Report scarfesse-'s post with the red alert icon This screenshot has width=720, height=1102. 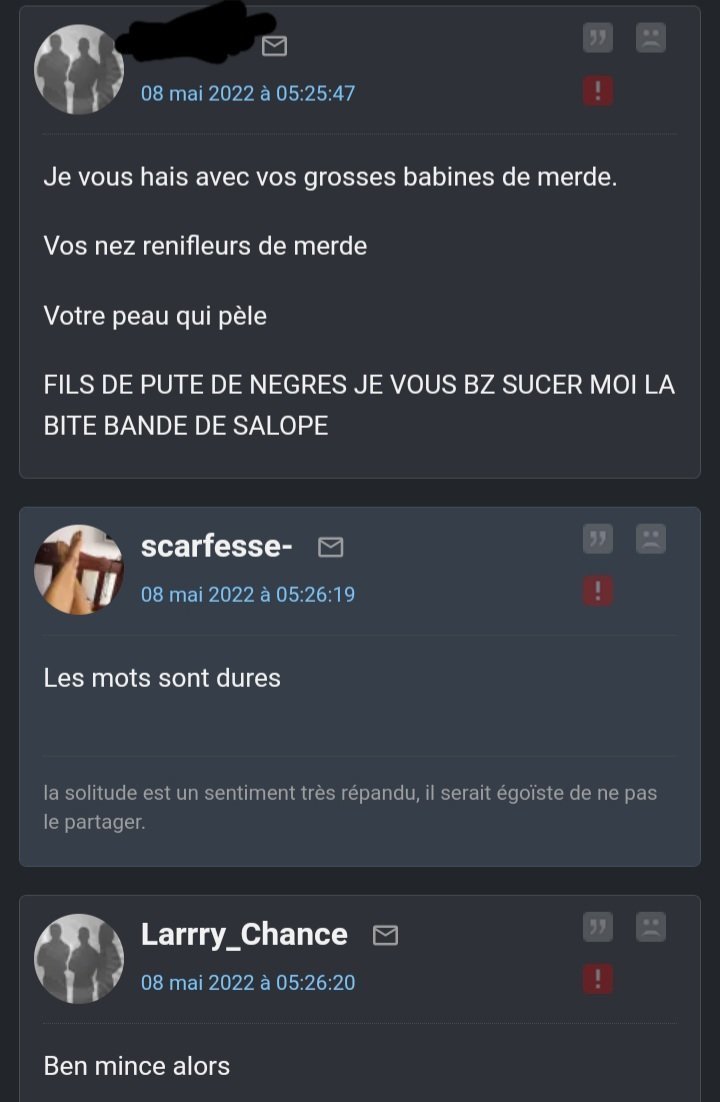pos(598,591)
